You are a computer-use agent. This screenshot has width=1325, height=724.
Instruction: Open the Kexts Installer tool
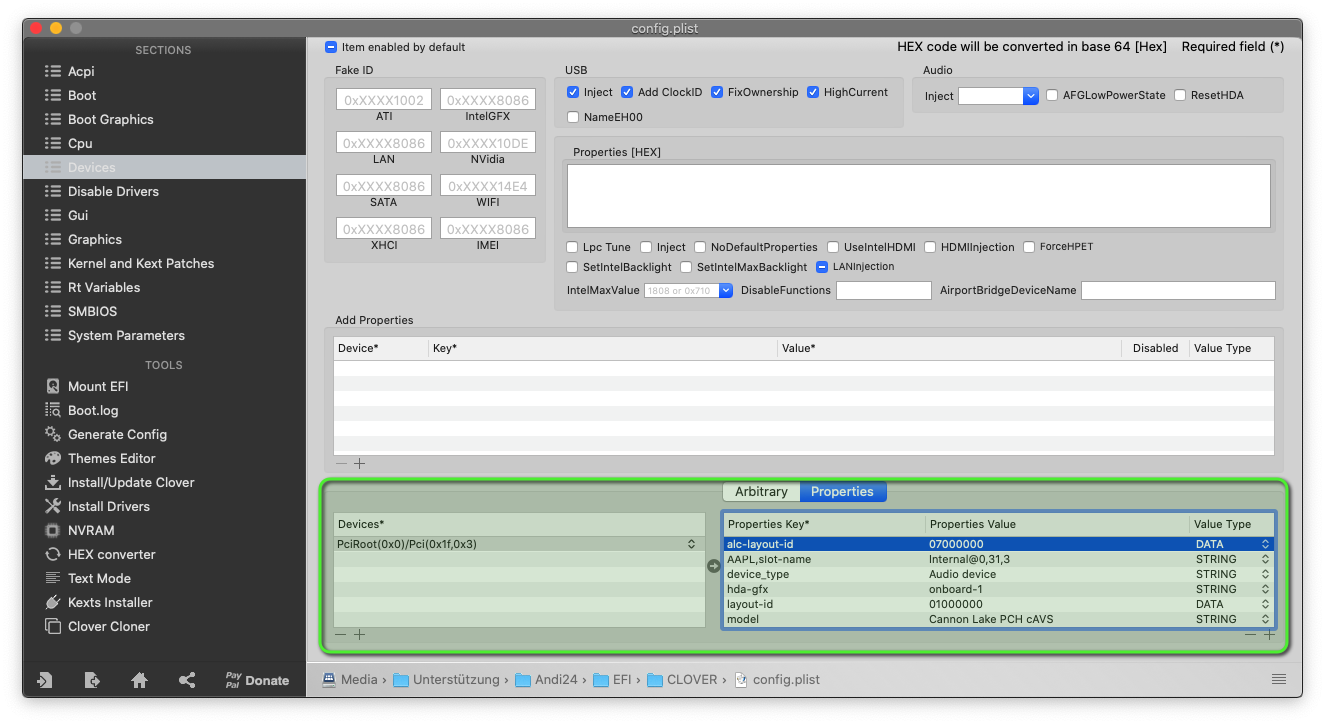click(x=108, y=602)
